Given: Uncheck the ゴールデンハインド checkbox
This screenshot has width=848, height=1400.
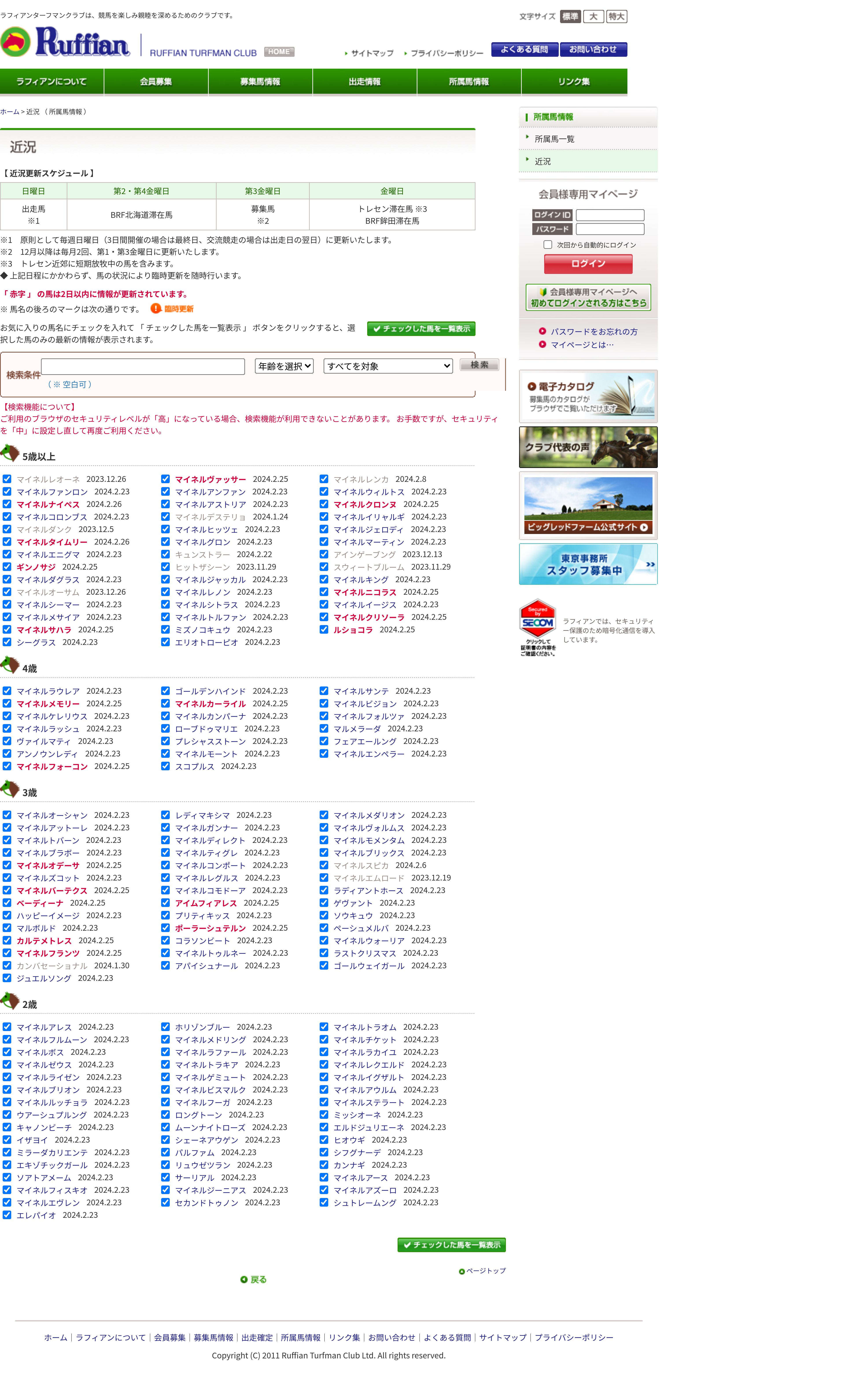Looking at the screenshot, I should [x=165, y=691].
